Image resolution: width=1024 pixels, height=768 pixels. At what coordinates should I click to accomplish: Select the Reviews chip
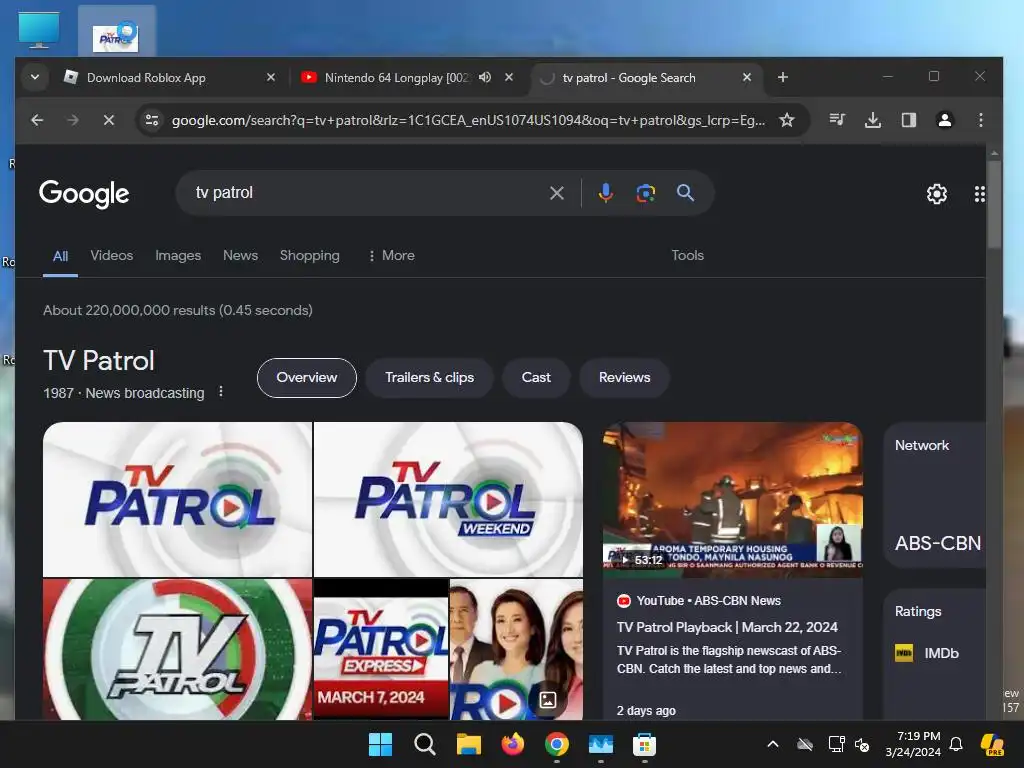coord(624,377)
